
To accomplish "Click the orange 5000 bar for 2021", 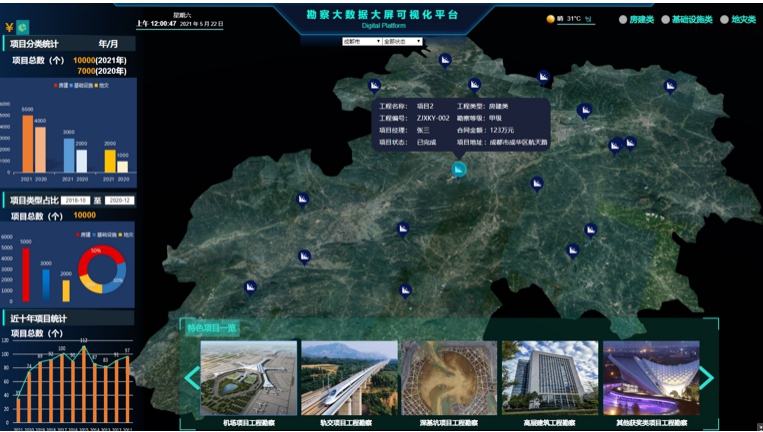I will click(x=28, y=144).
